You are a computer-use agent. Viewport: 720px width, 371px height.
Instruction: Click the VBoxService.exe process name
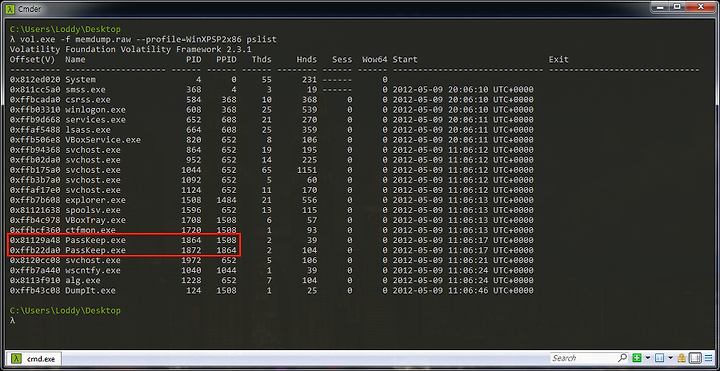point(103,140)
